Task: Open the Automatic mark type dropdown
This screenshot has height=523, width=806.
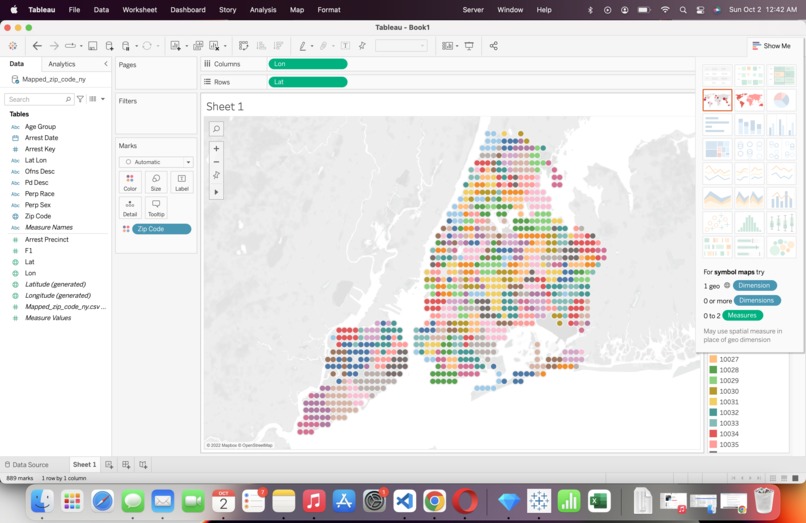Action: click(x=156, y=162)
